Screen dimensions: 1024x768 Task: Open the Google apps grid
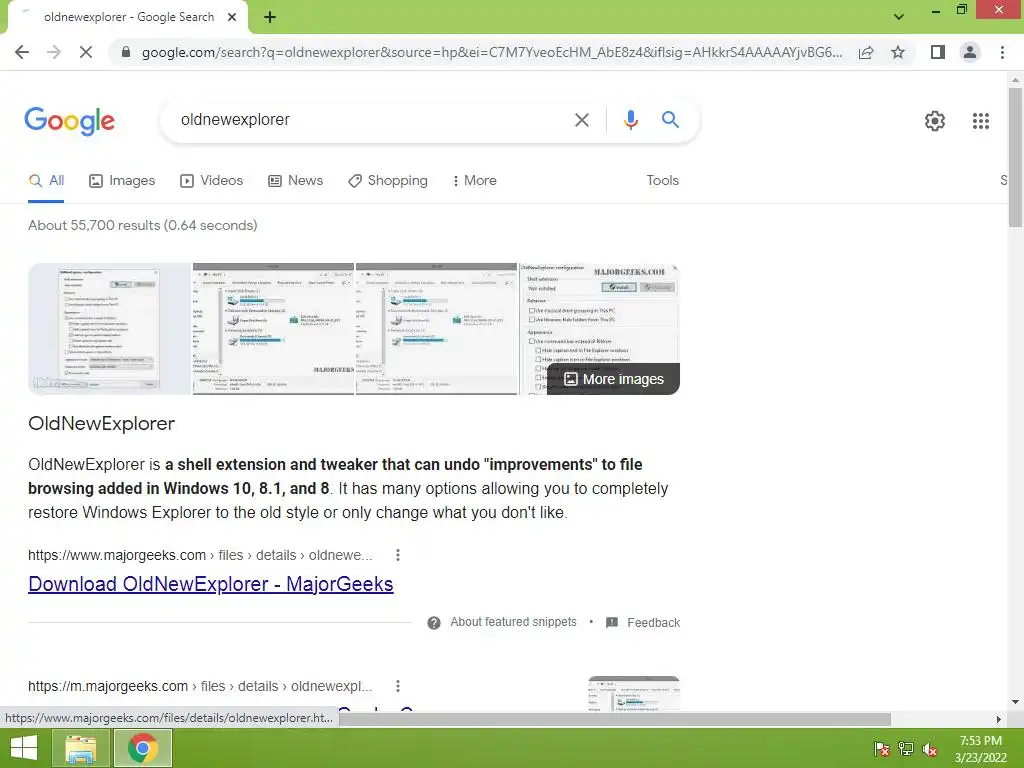coord(980,121)
